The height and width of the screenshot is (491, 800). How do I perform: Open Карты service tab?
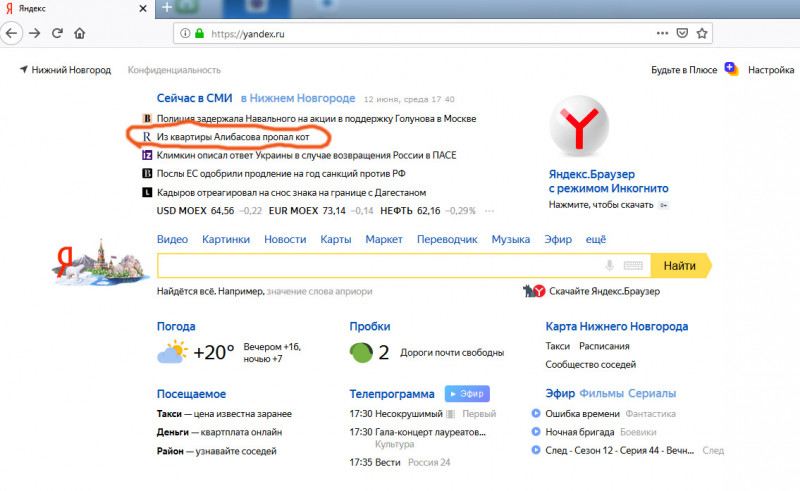(336, 239)
